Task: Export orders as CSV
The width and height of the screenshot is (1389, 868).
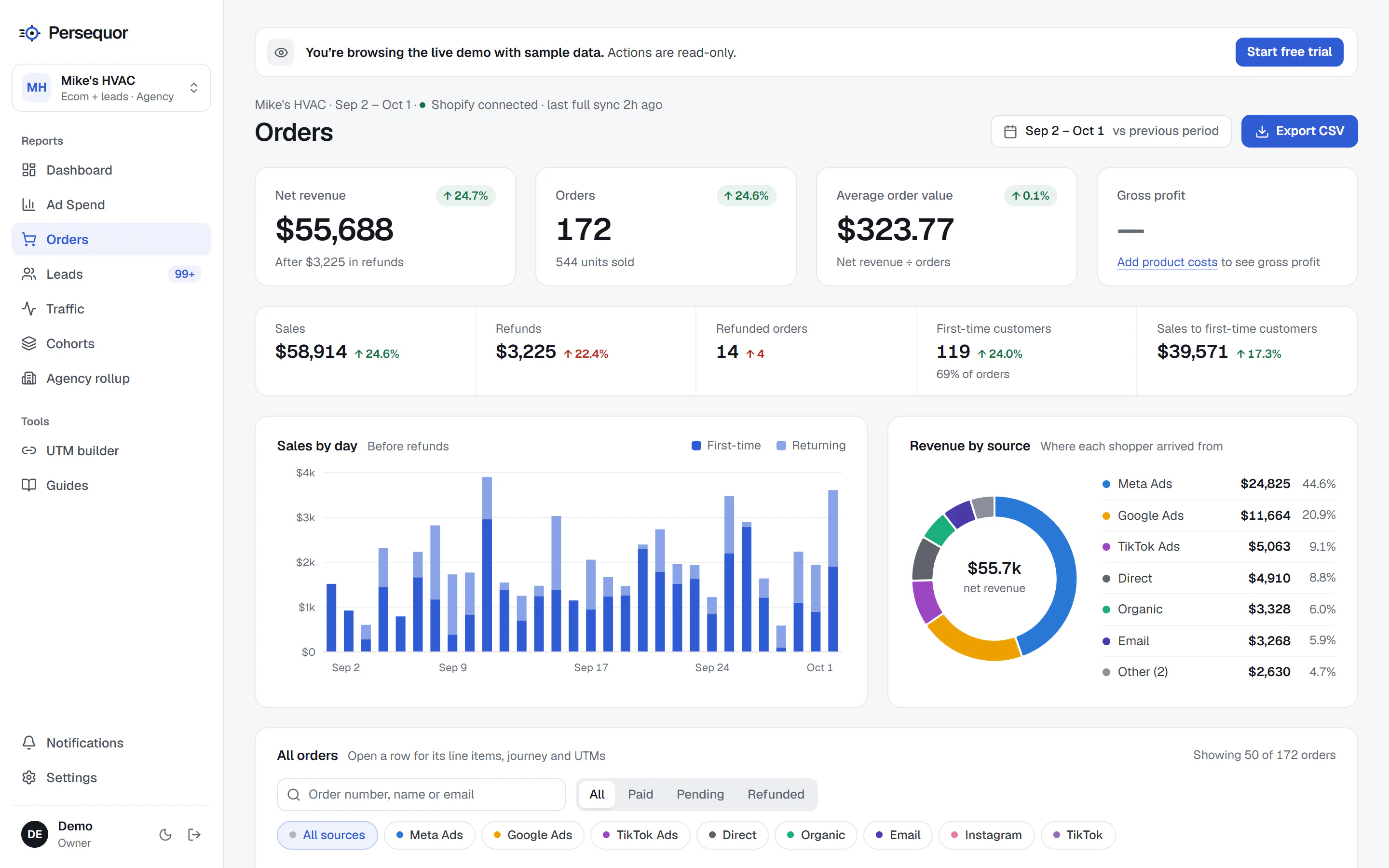Action: (1299, 131)
